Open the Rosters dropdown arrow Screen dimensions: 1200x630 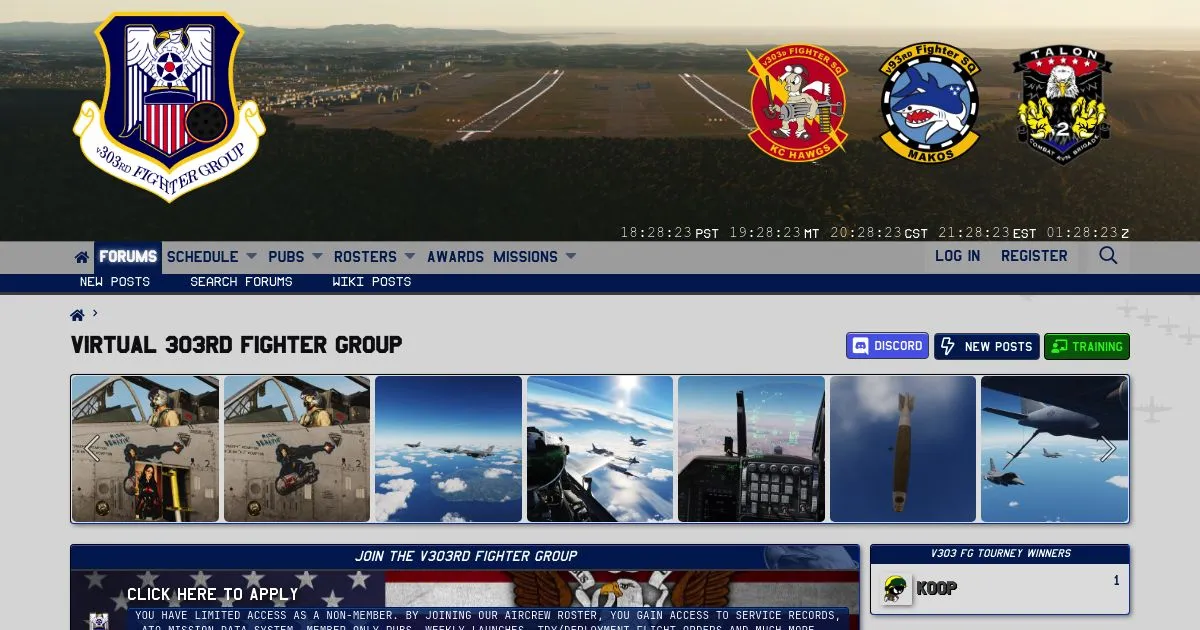410,257
